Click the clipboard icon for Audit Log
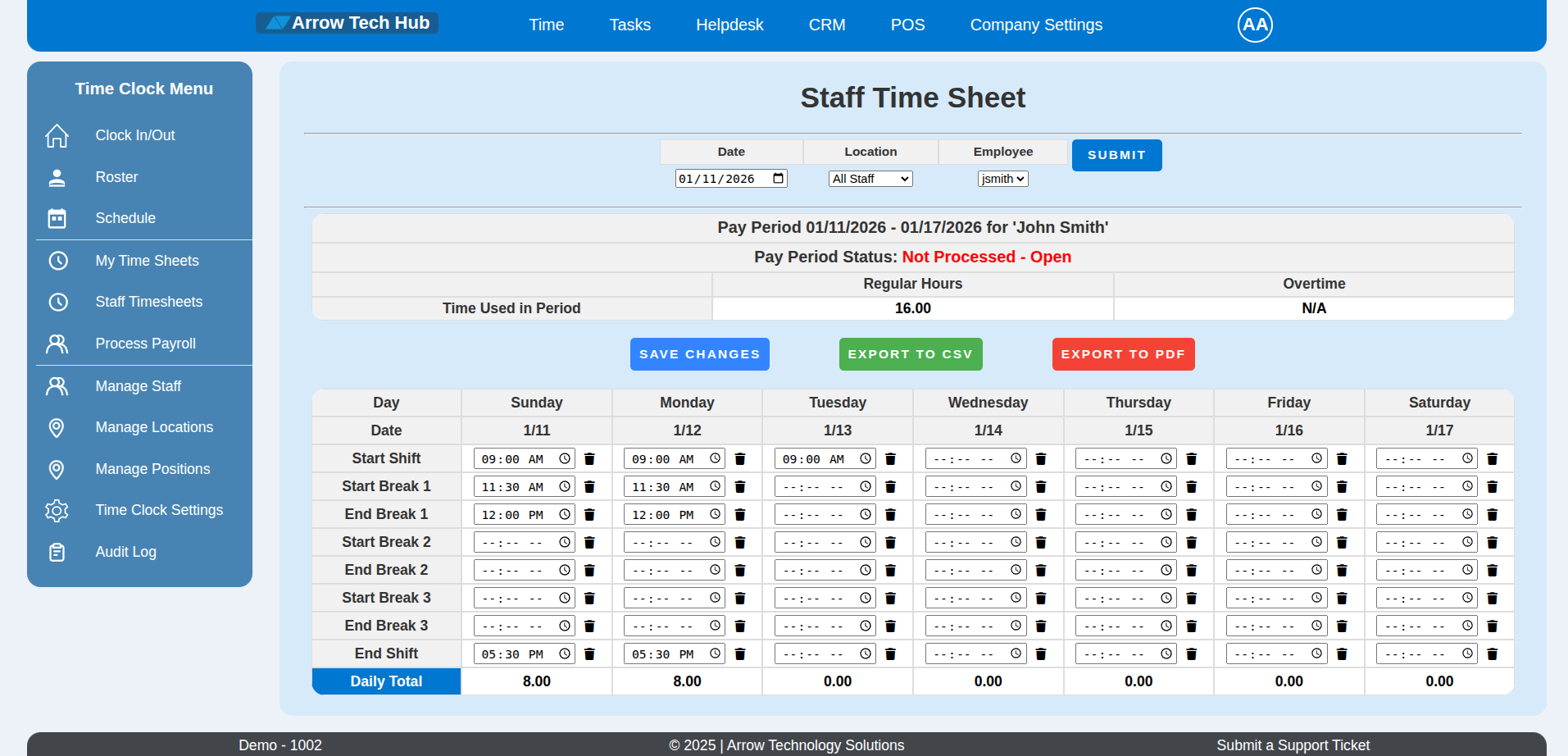Screen dimensions: 1568x756 point(57,553)
